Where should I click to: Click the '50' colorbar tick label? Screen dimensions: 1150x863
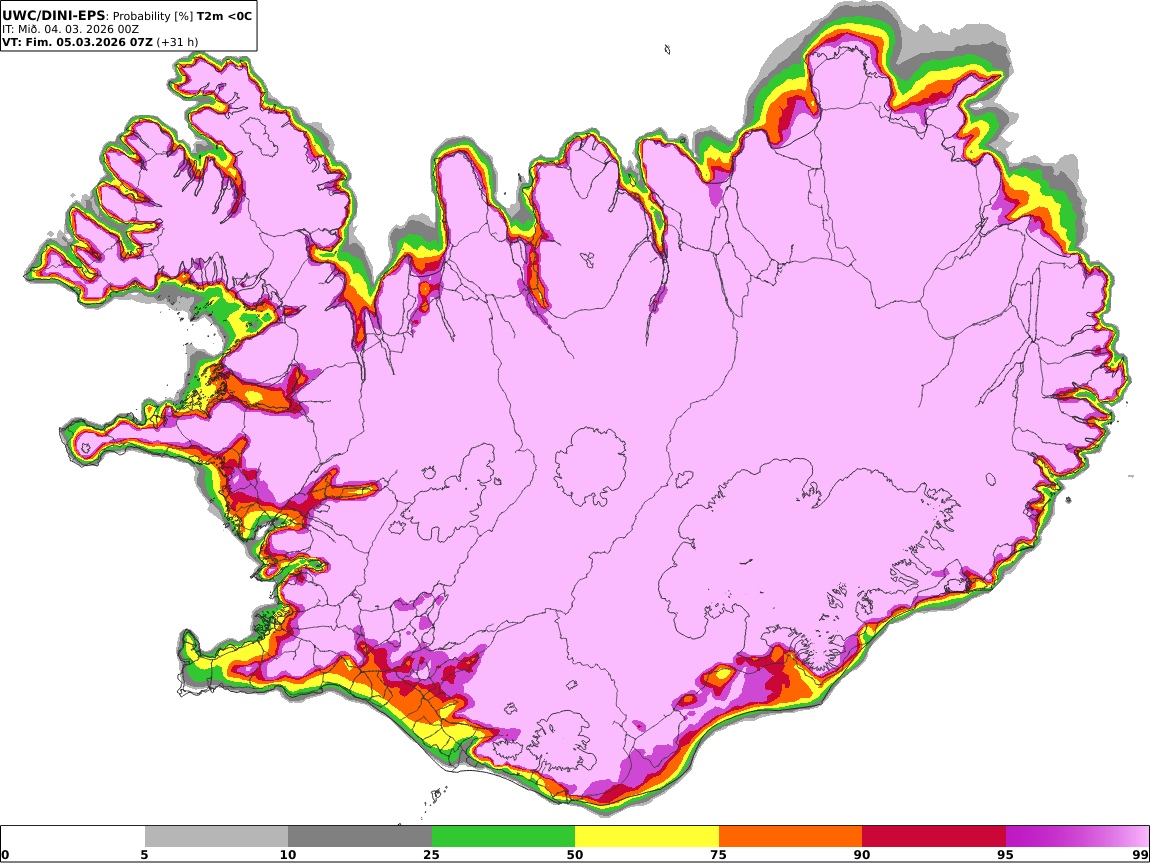[575, 854]
